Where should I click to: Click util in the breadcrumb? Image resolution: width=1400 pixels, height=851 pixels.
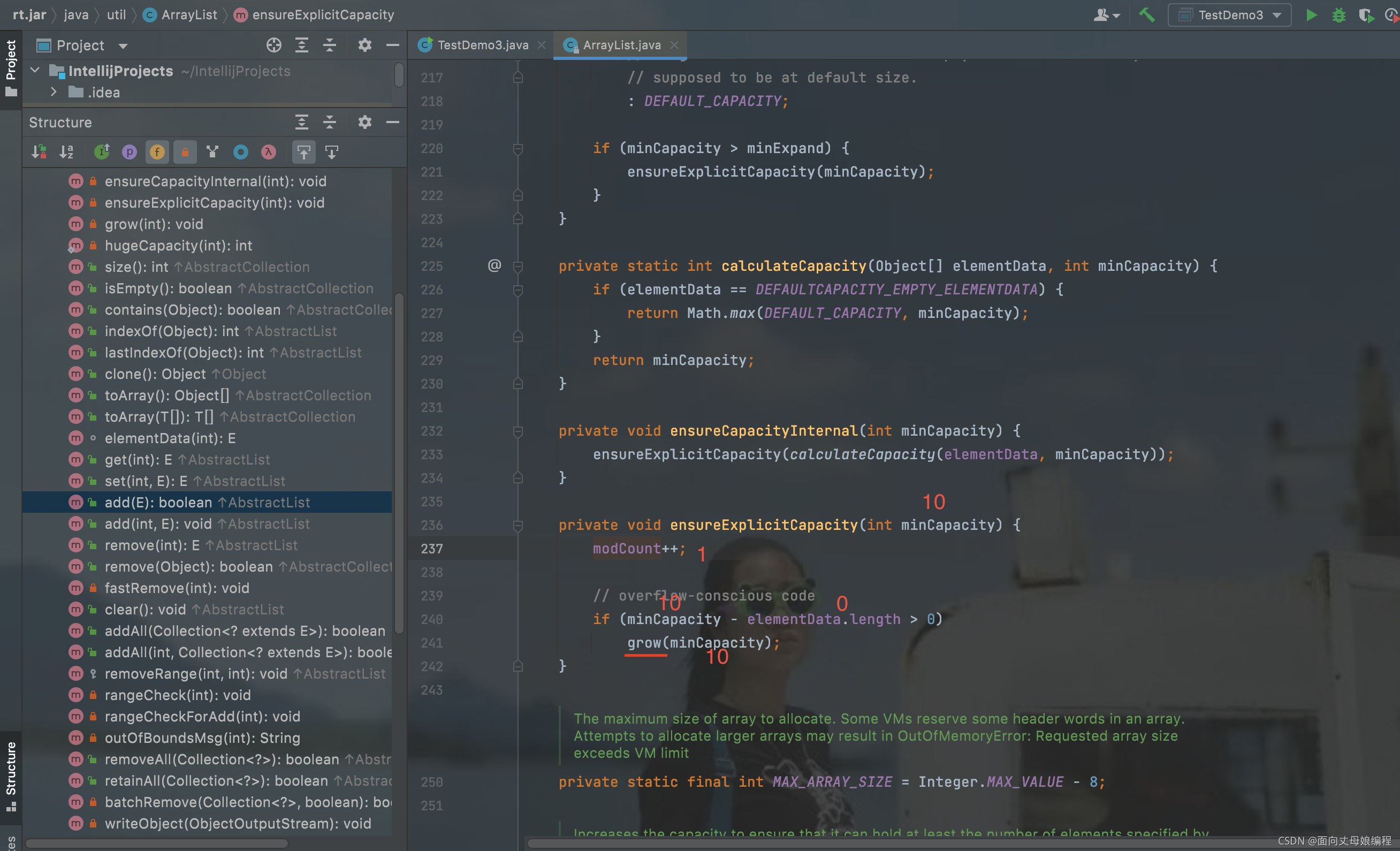tap(117, 15)
